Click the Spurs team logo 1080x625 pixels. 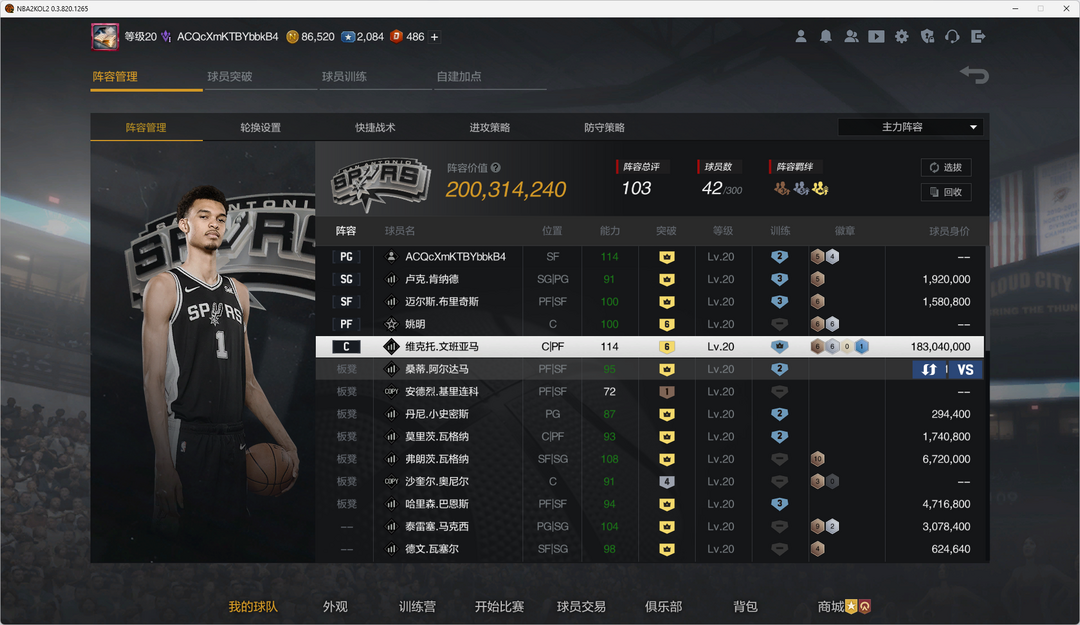pos(381,184)
